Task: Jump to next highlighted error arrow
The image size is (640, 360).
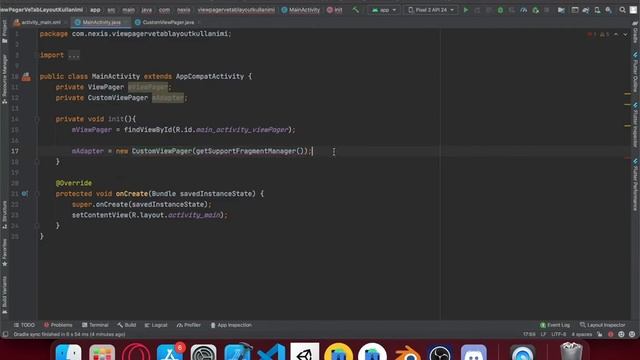Action: pos(625,35)
